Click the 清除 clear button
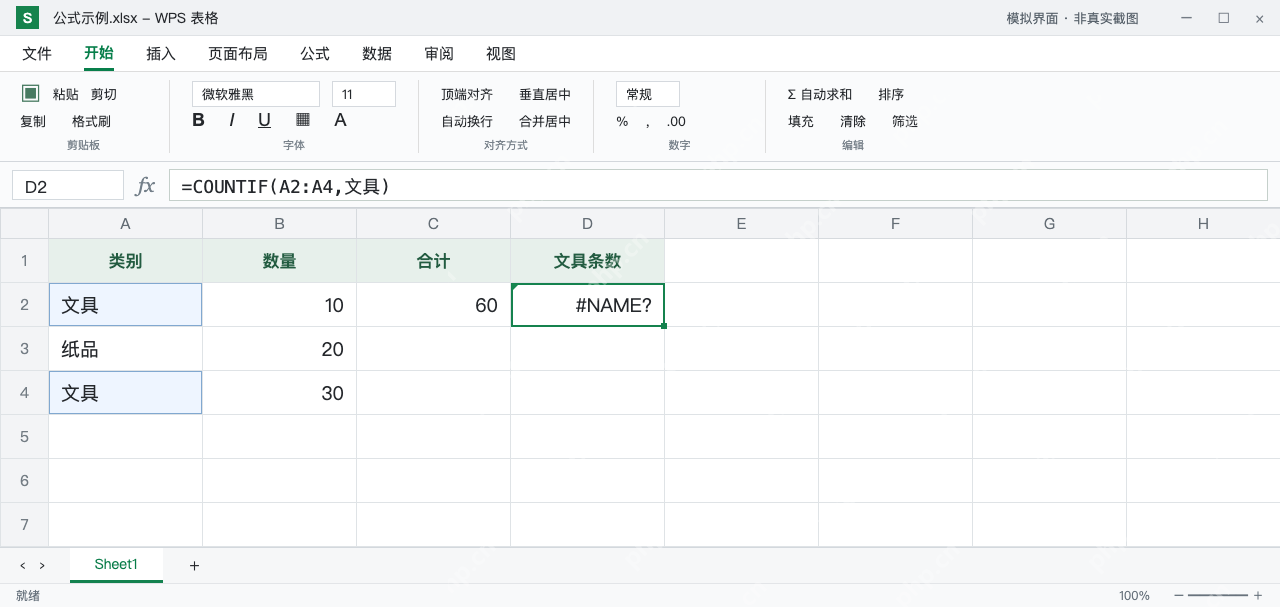The width and height of the screenshot is (1280, 608). 853,122
